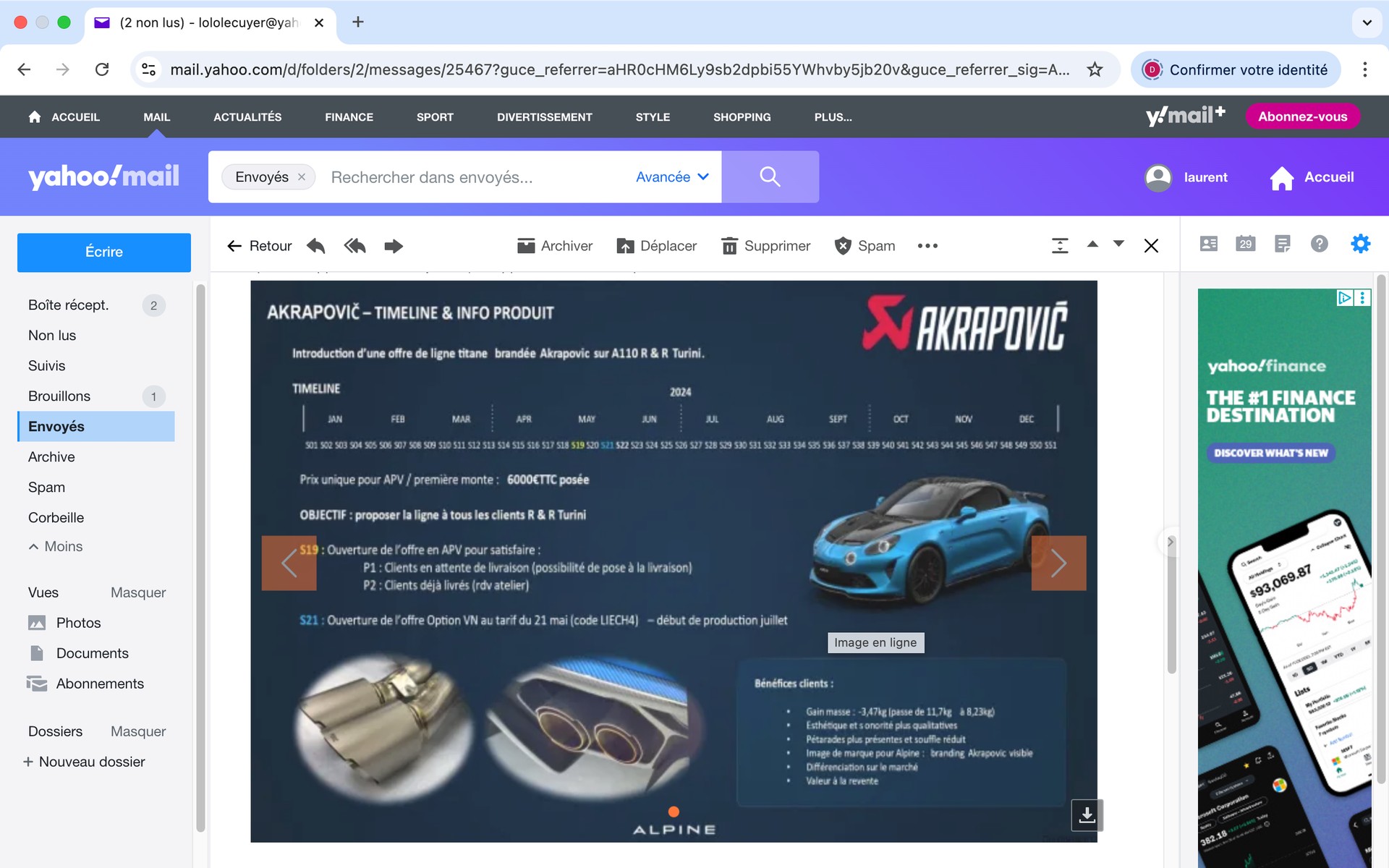
Task: Open mail Settings gear
Action: [x=1361, y=244]
